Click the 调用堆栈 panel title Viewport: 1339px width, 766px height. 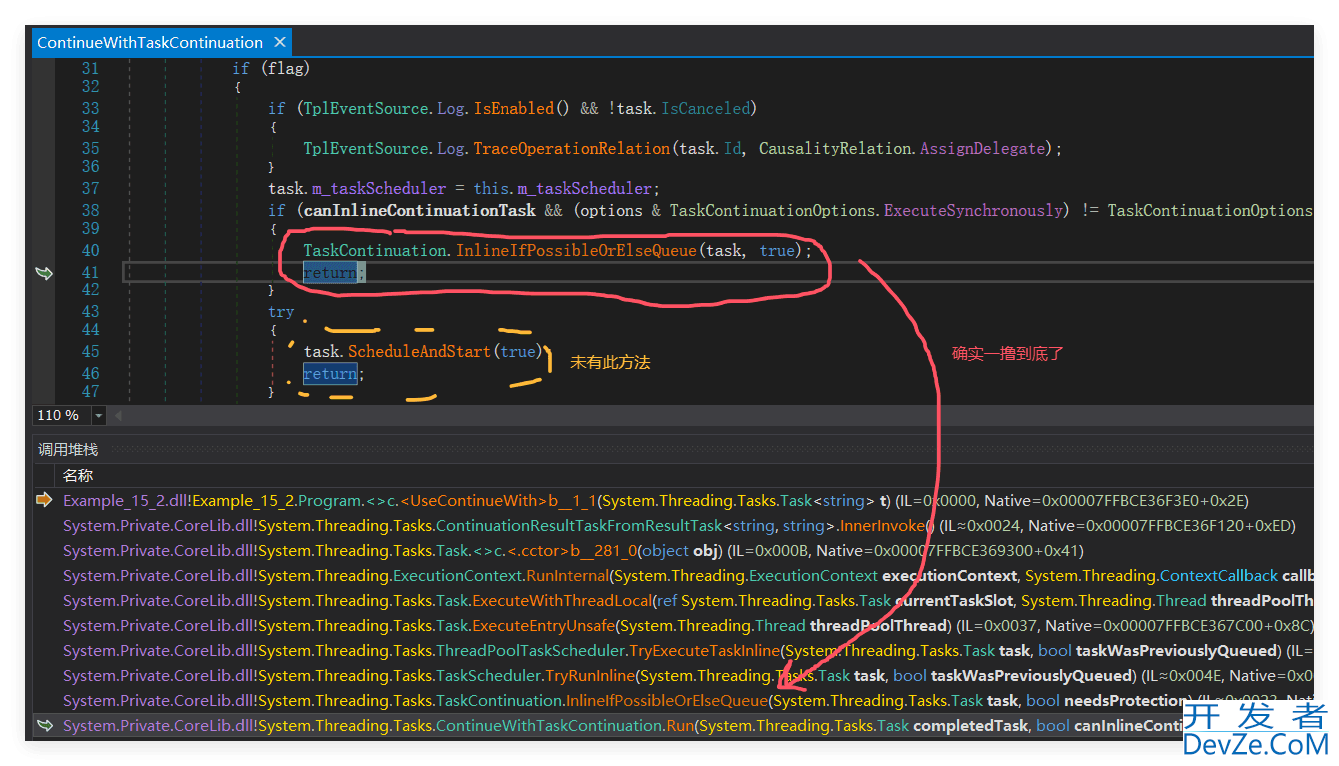(68, 450)
